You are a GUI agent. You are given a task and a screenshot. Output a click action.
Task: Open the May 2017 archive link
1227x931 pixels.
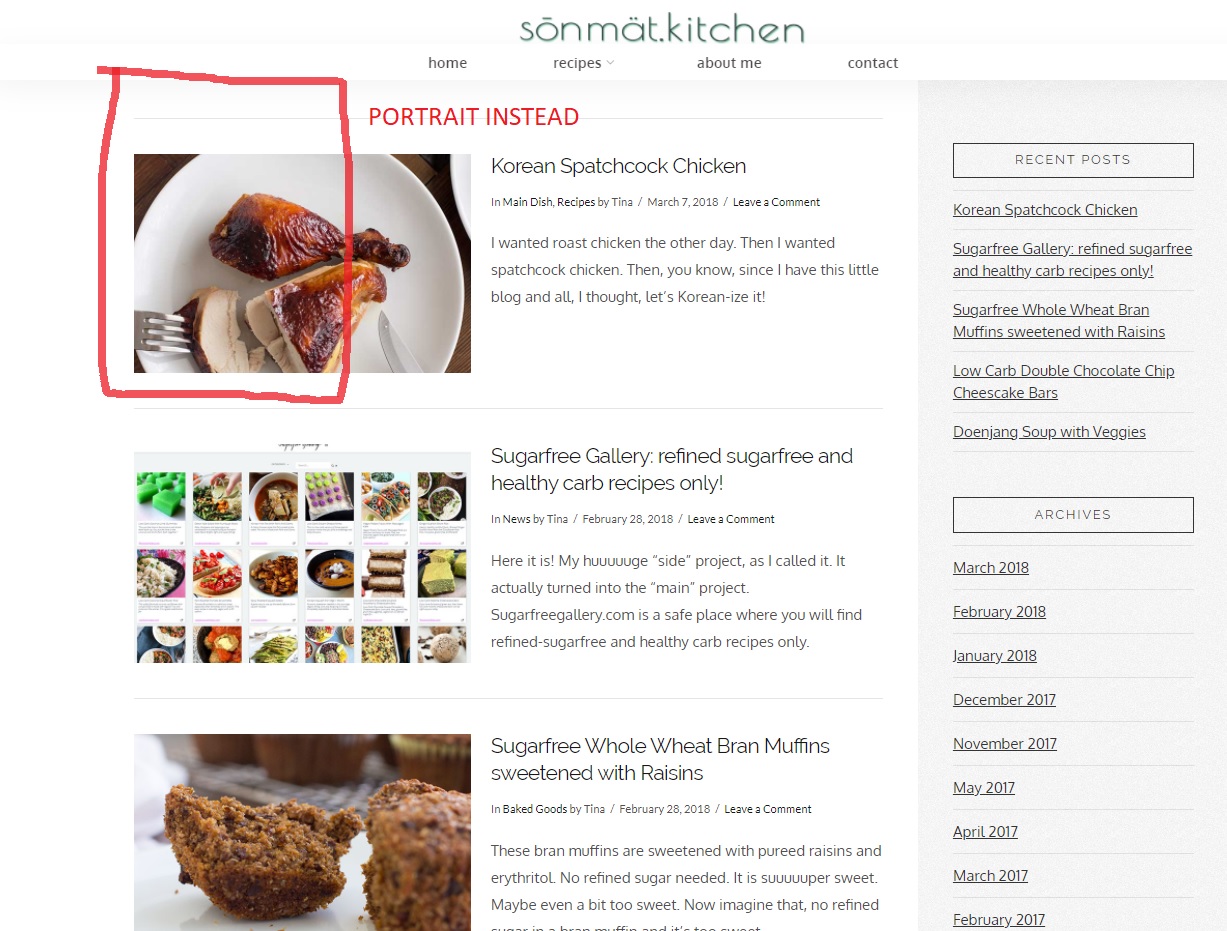click(x=984, y=787)
